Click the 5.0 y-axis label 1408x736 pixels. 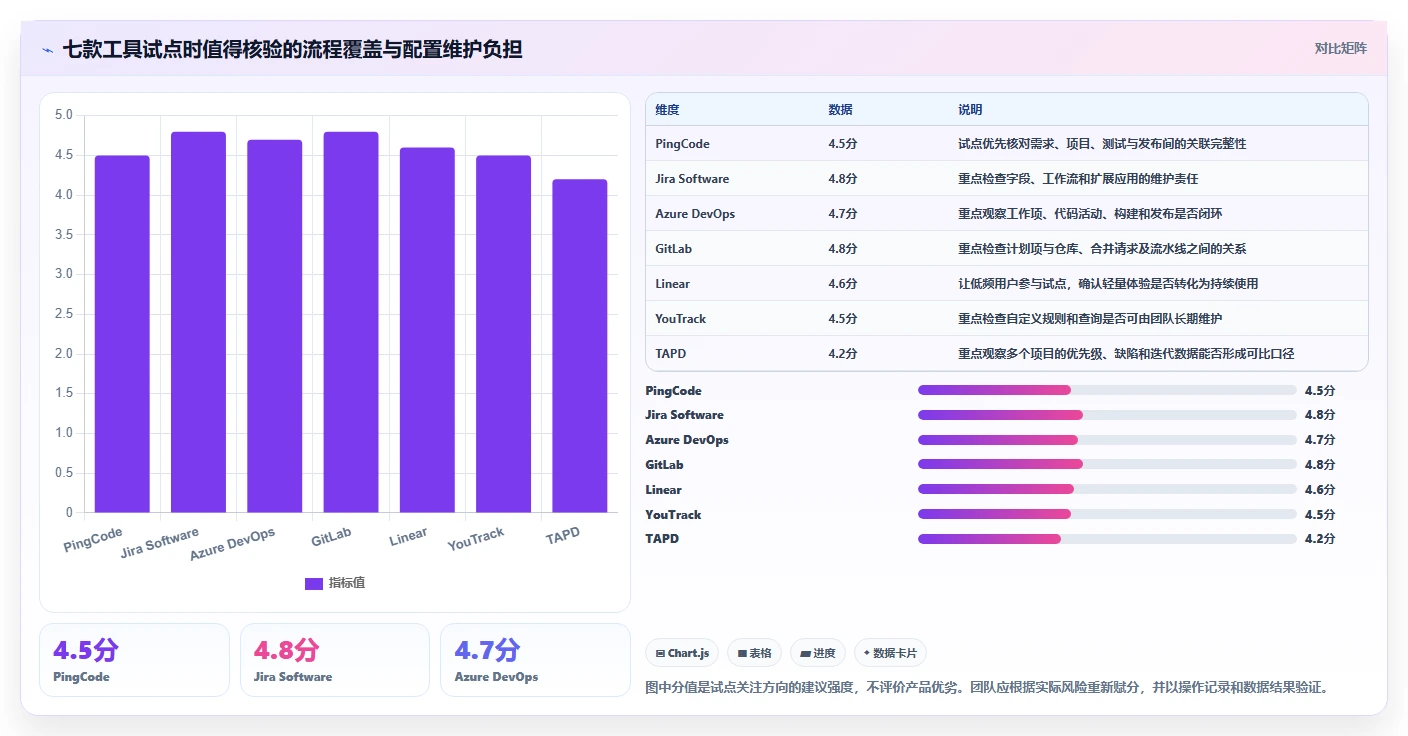(x=63, y=115)
